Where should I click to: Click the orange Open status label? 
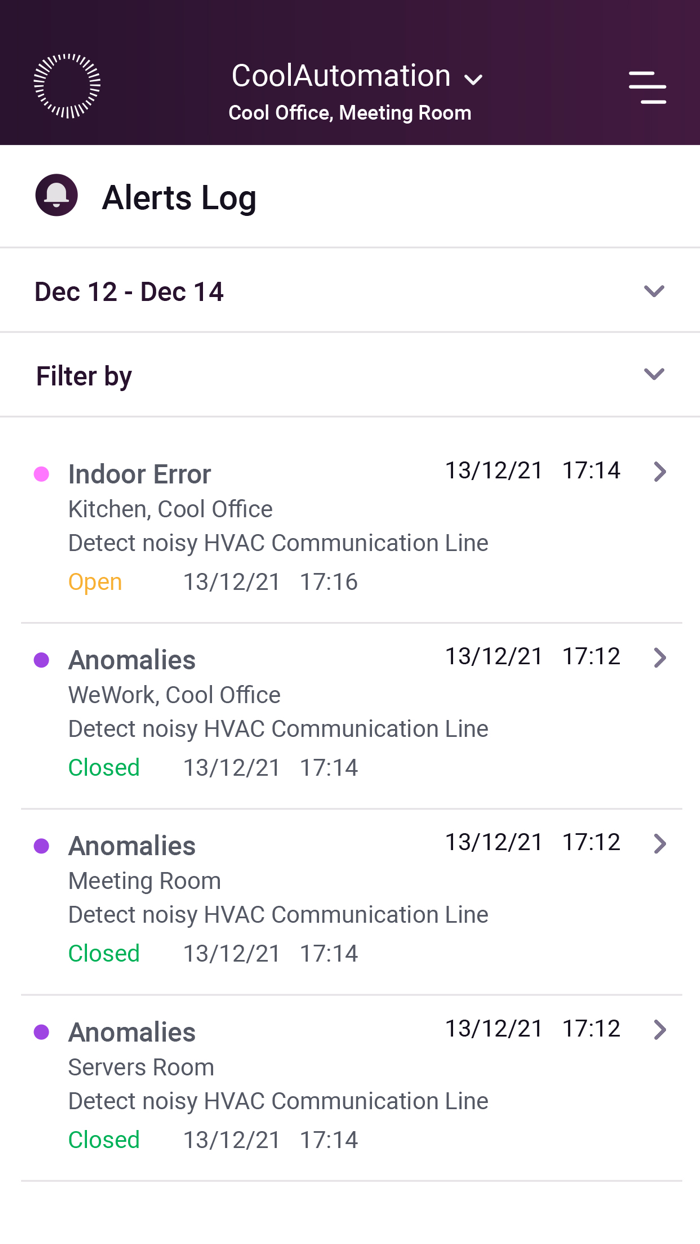coord(95,581)
